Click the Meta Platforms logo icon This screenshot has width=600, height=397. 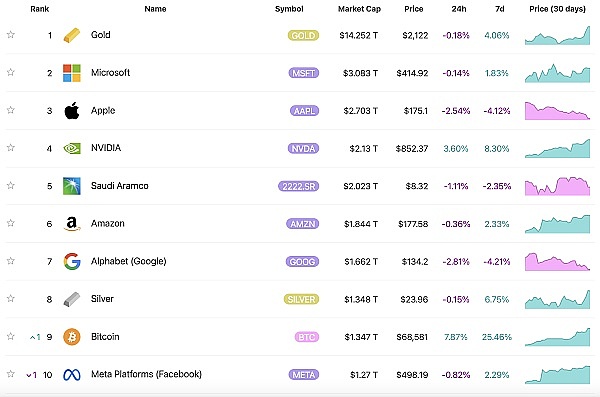[x=72, y=374]
